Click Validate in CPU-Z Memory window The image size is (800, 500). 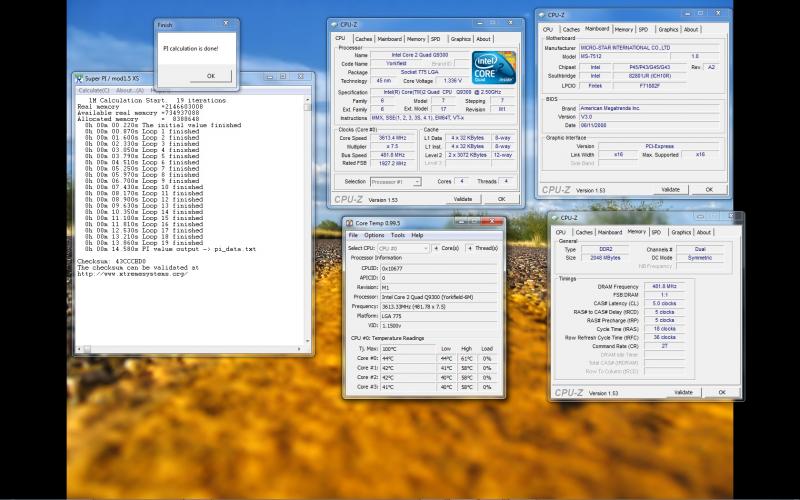point(683,392)
